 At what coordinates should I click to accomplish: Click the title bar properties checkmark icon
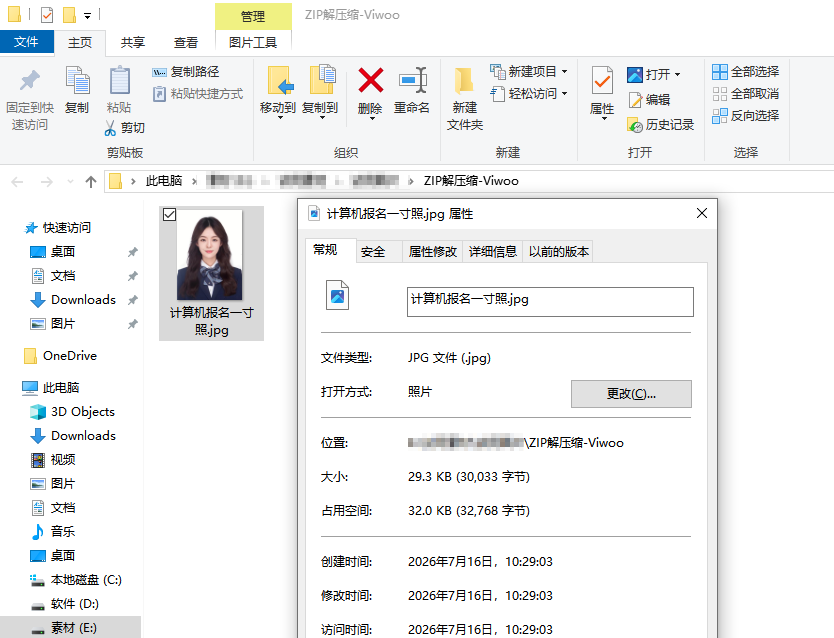(47, 15)
